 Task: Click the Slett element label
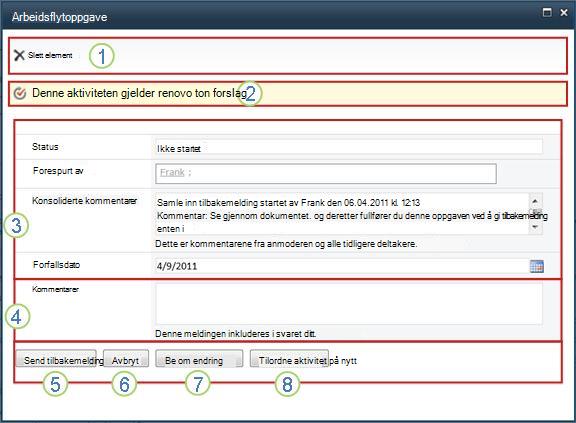[50, 55]
